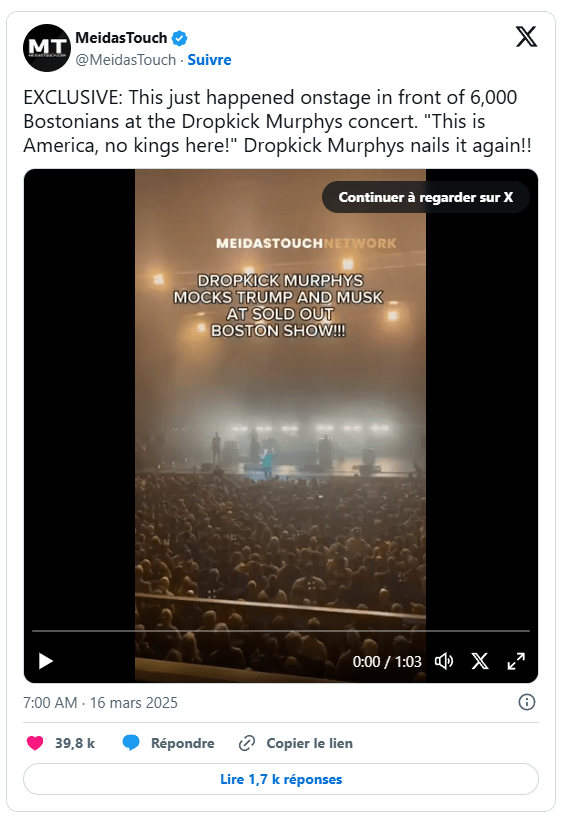Expand the video to fullscreen
The height and width of the screenshot is (825, 566).
(516, 661)
